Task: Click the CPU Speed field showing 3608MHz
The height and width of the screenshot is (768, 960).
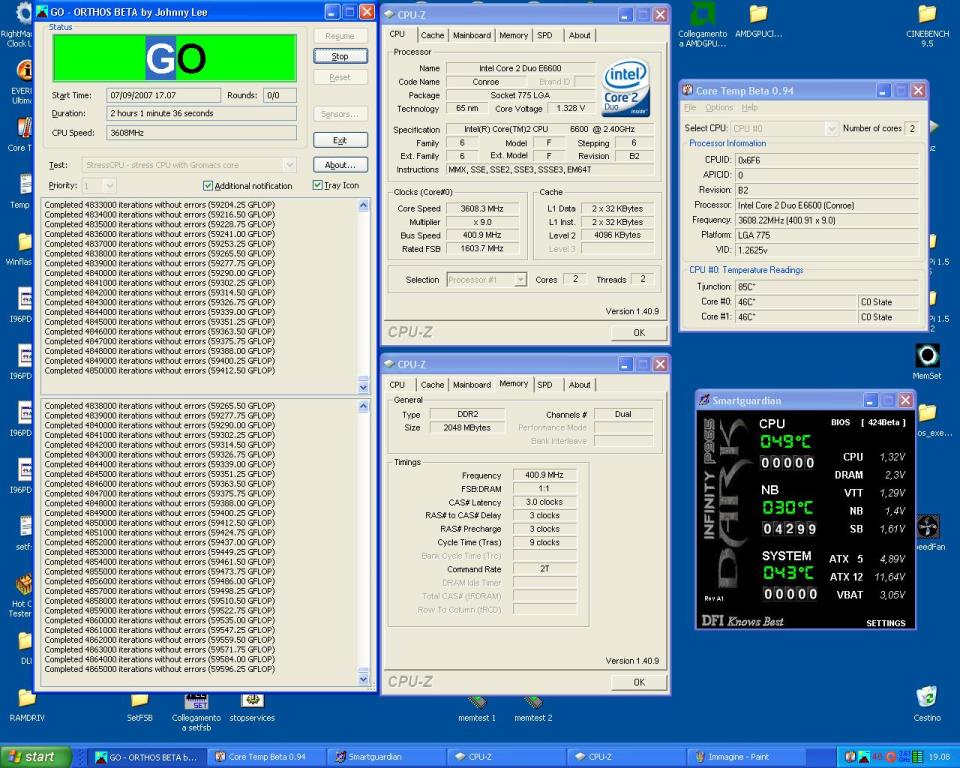Action: 201,133
